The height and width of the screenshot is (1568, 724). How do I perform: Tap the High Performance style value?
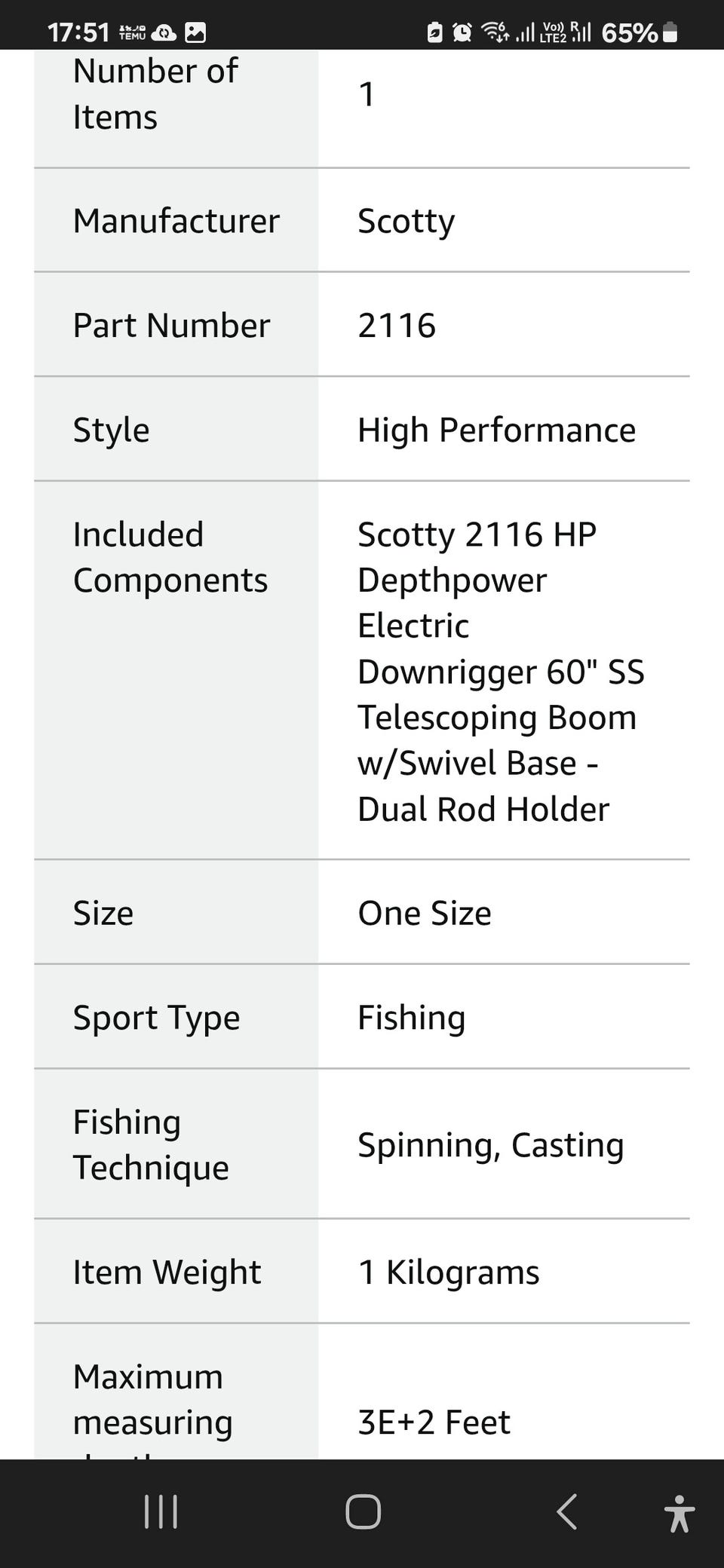(496, 430)
